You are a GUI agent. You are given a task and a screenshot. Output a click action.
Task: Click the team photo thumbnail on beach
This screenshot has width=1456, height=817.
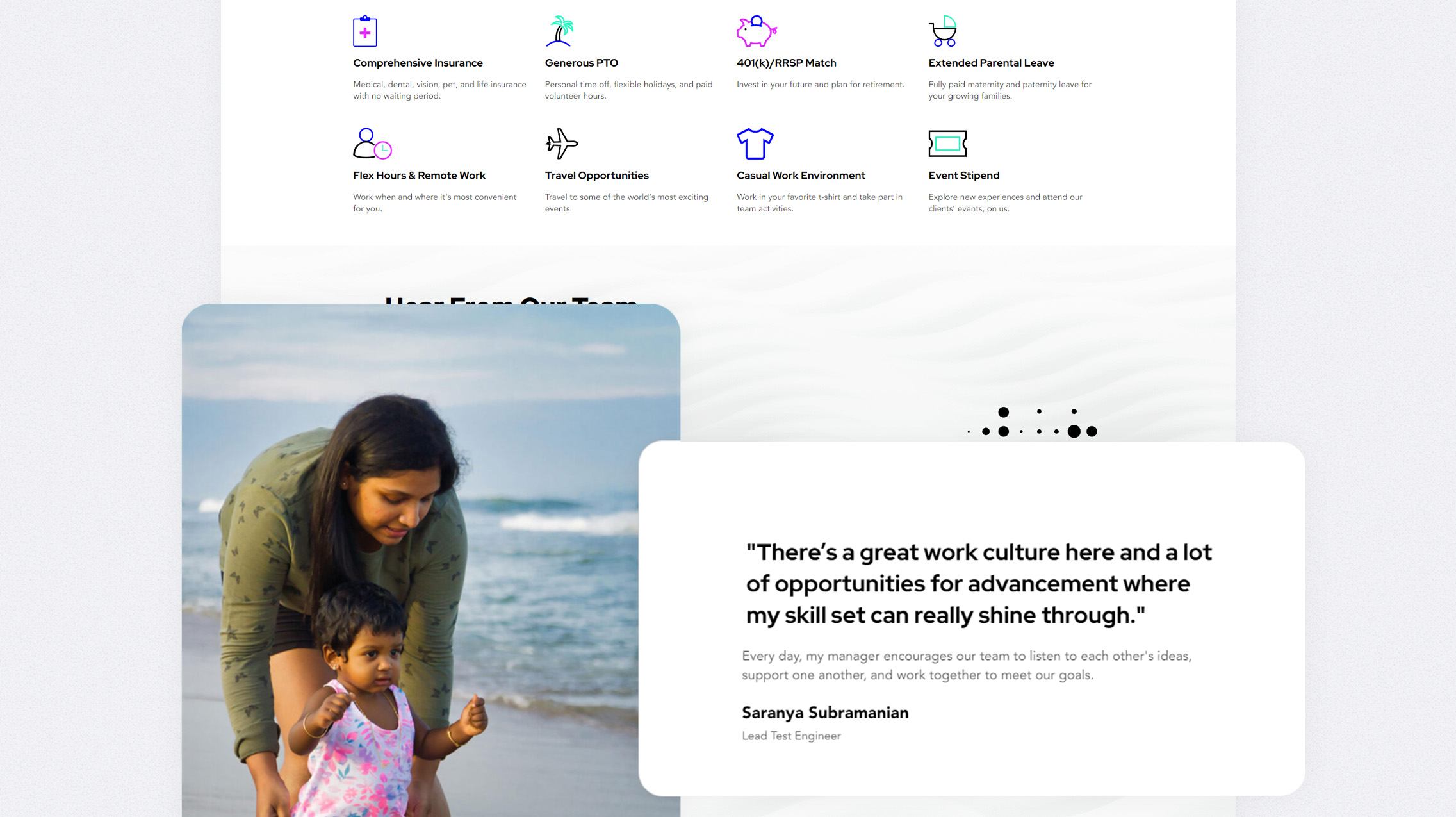[x=431, y=560]
